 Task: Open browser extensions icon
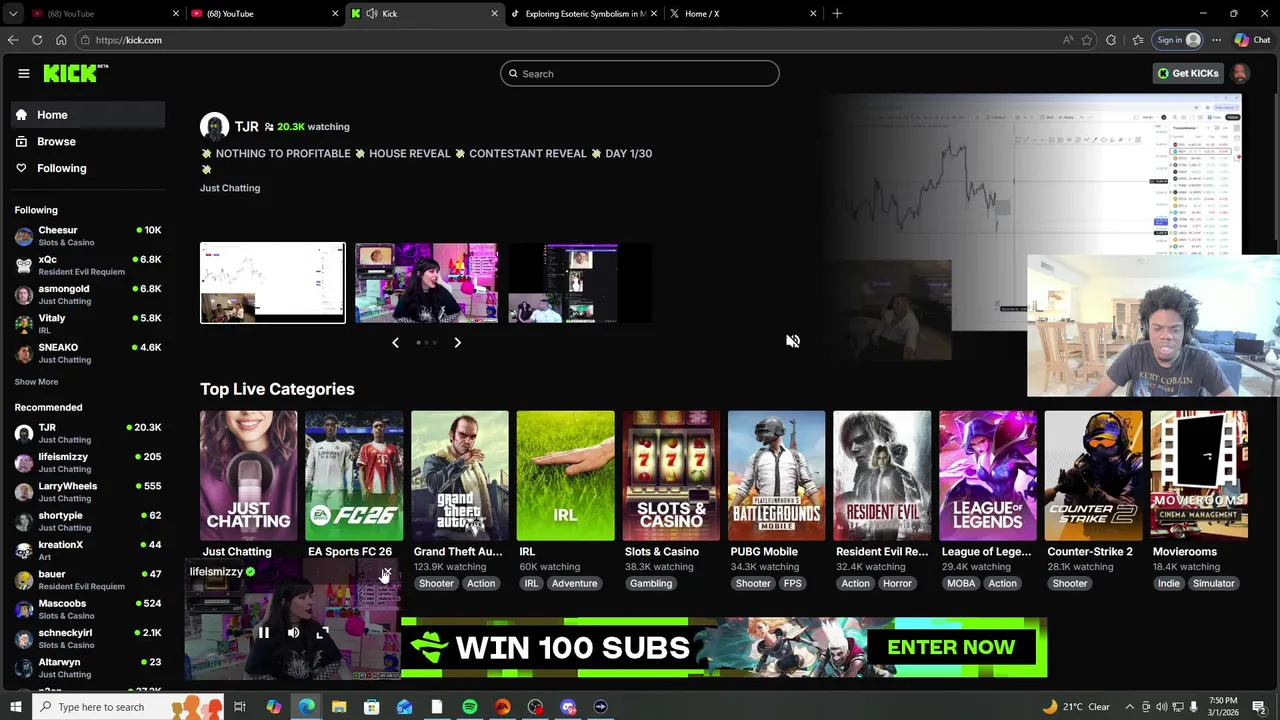(1111, 40)
